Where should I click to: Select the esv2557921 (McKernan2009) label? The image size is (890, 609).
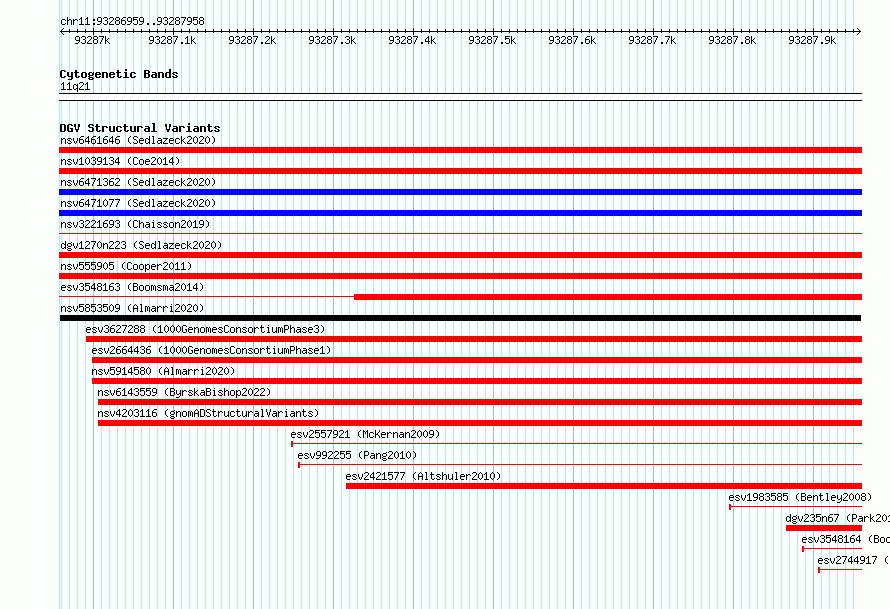(x=365, y=434)
